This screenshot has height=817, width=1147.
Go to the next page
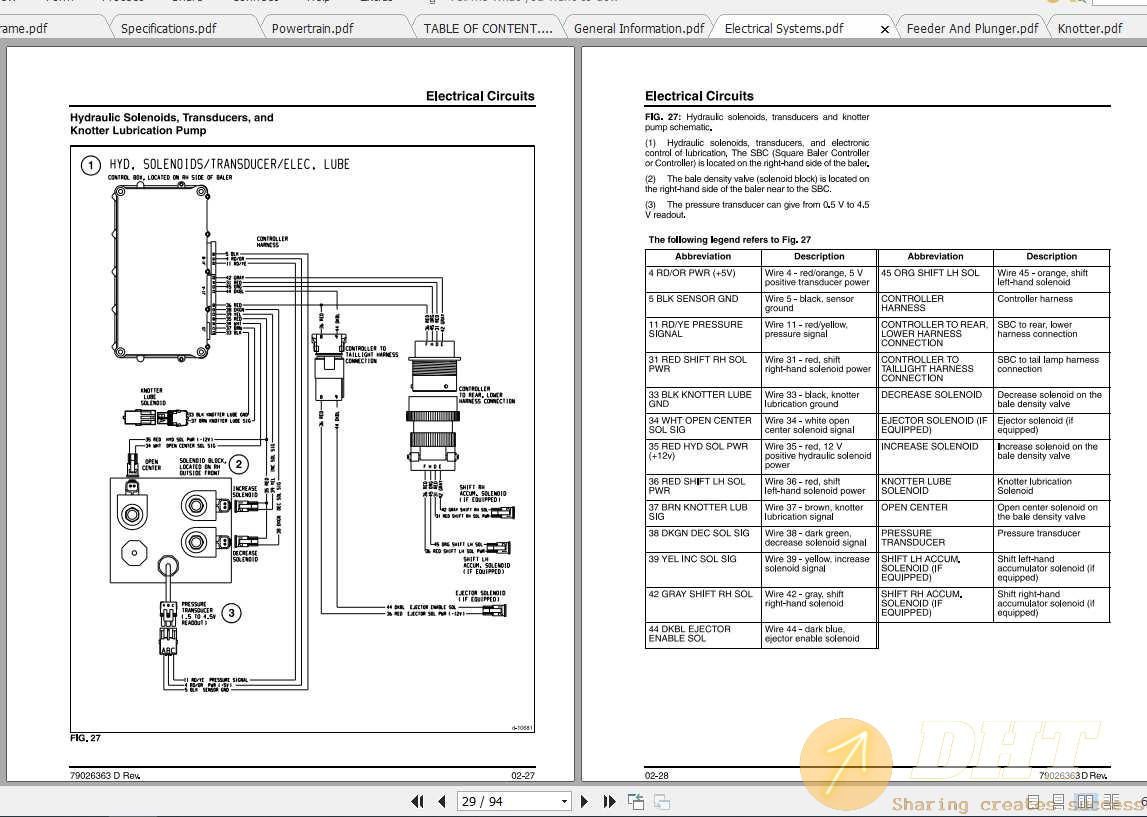[x=584, y=802]
